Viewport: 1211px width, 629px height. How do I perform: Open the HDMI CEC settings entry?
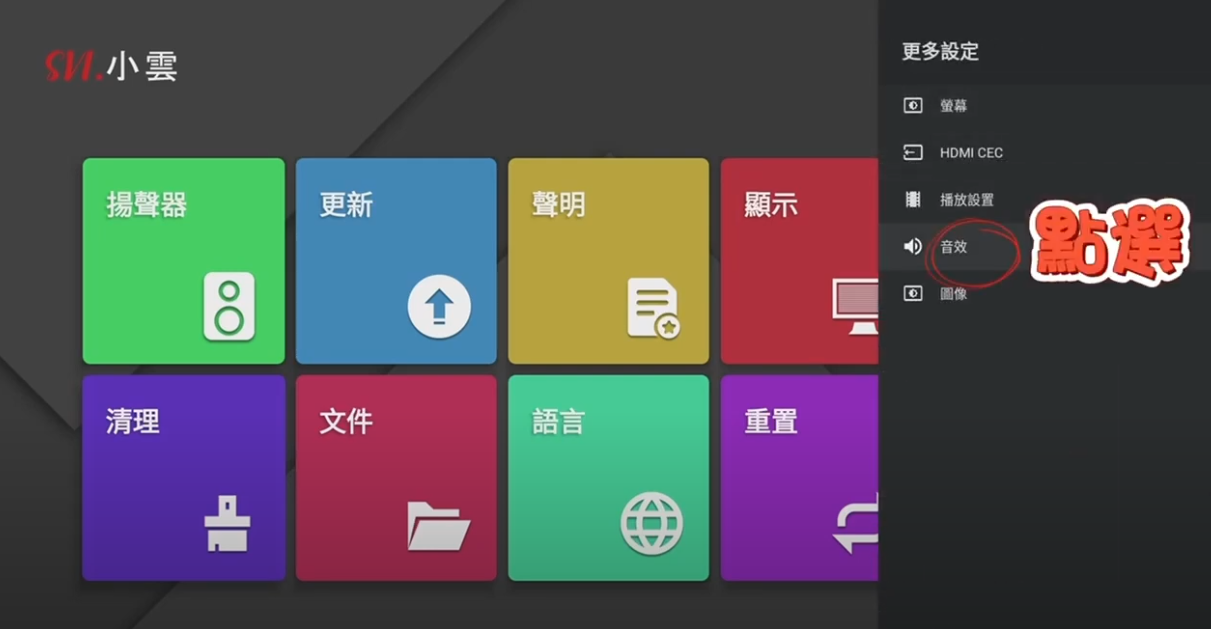971,153
